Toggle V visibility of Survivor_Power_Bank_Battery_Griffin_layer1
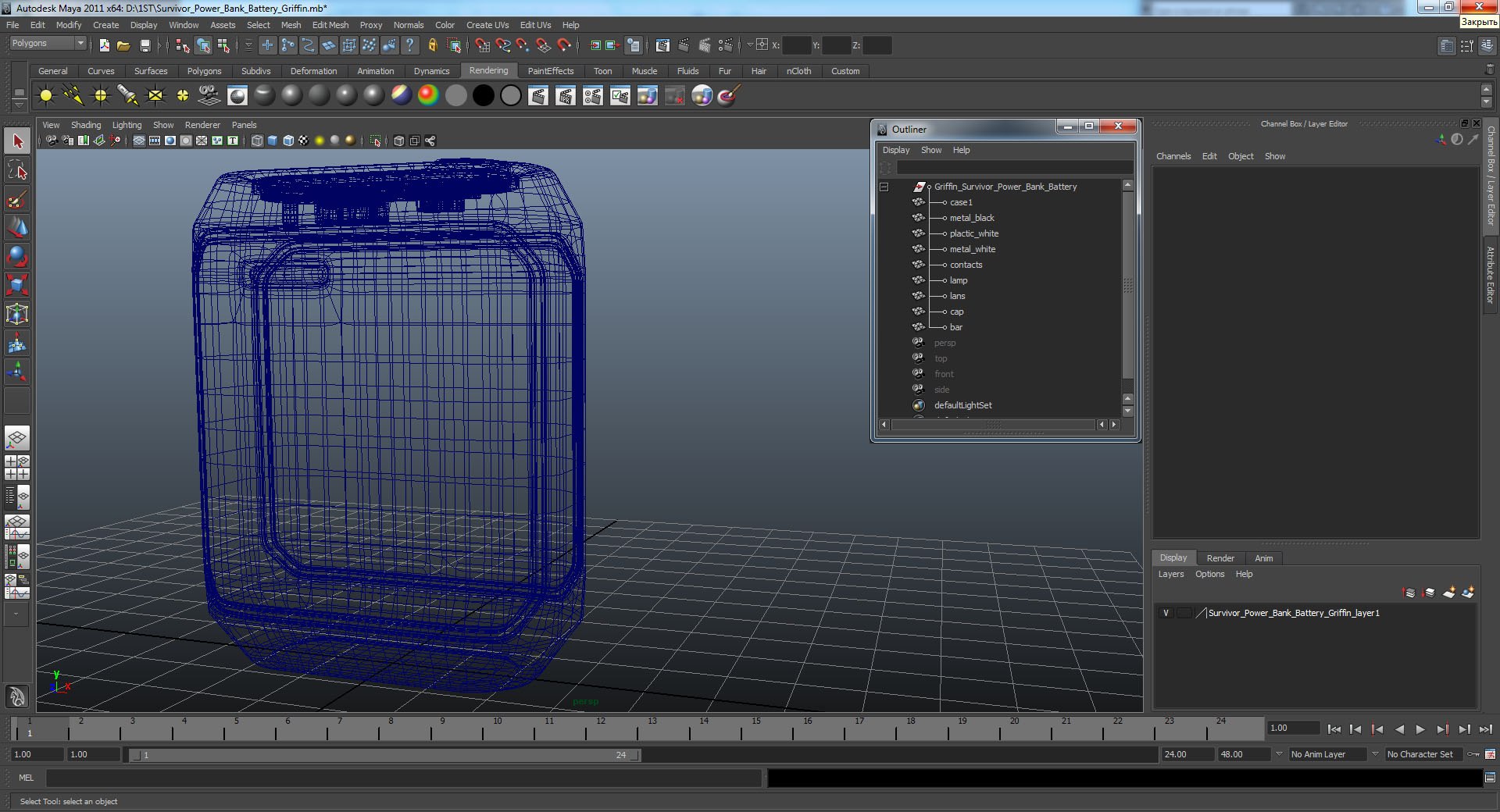1500x812 pixels. point(1166,614)
